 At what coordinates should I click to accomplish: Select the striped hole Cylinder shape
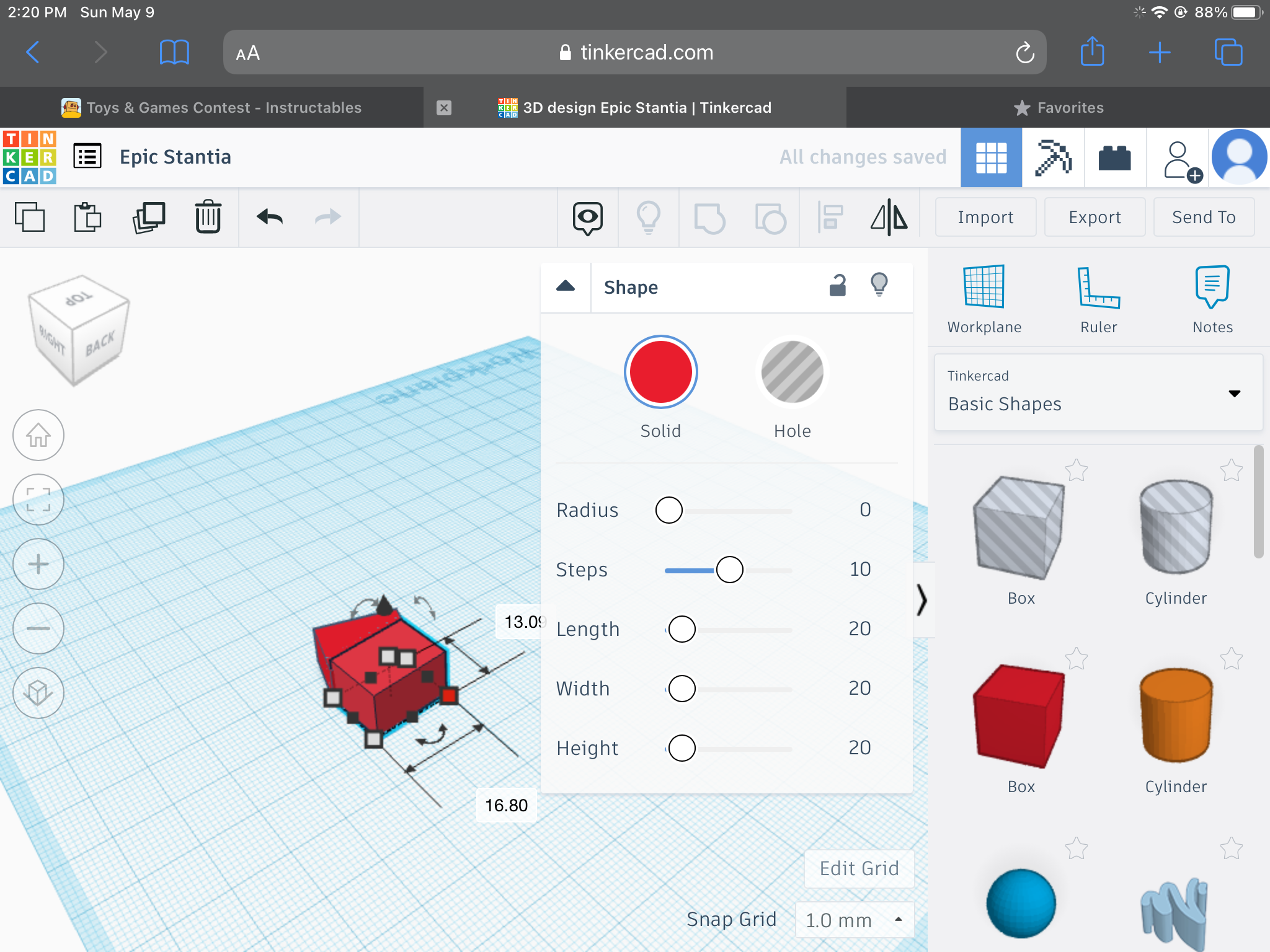point(1176,527)
